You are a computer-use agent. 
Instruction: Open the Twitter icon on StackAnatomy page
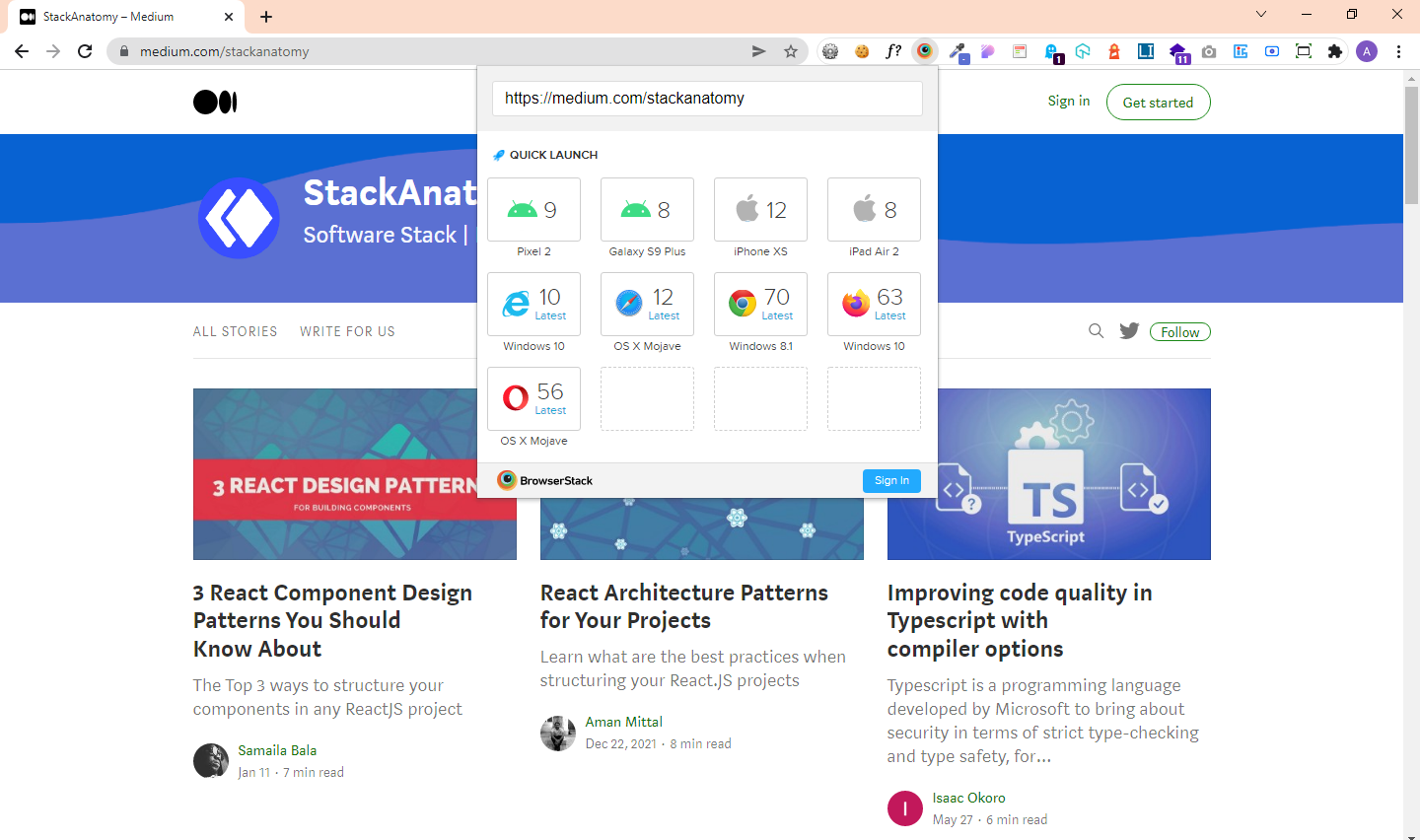(1129, 331)
